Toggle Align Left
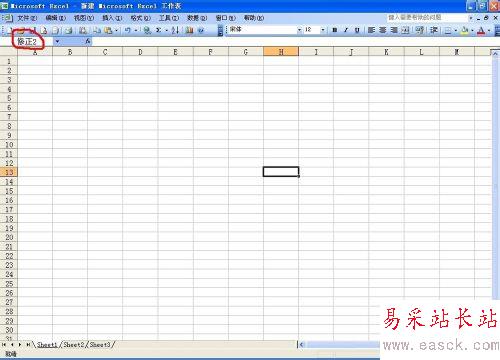500x360 pixels. pyautogui.click(x=371, y=30)
